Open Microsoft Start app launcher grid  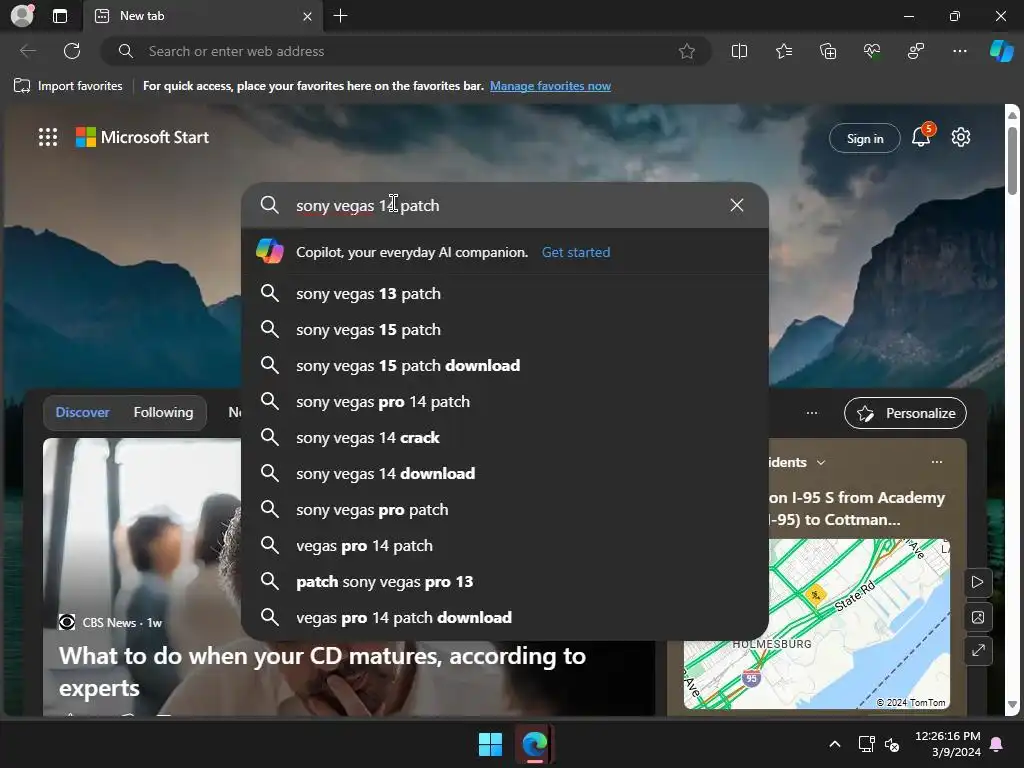(48, 137)
